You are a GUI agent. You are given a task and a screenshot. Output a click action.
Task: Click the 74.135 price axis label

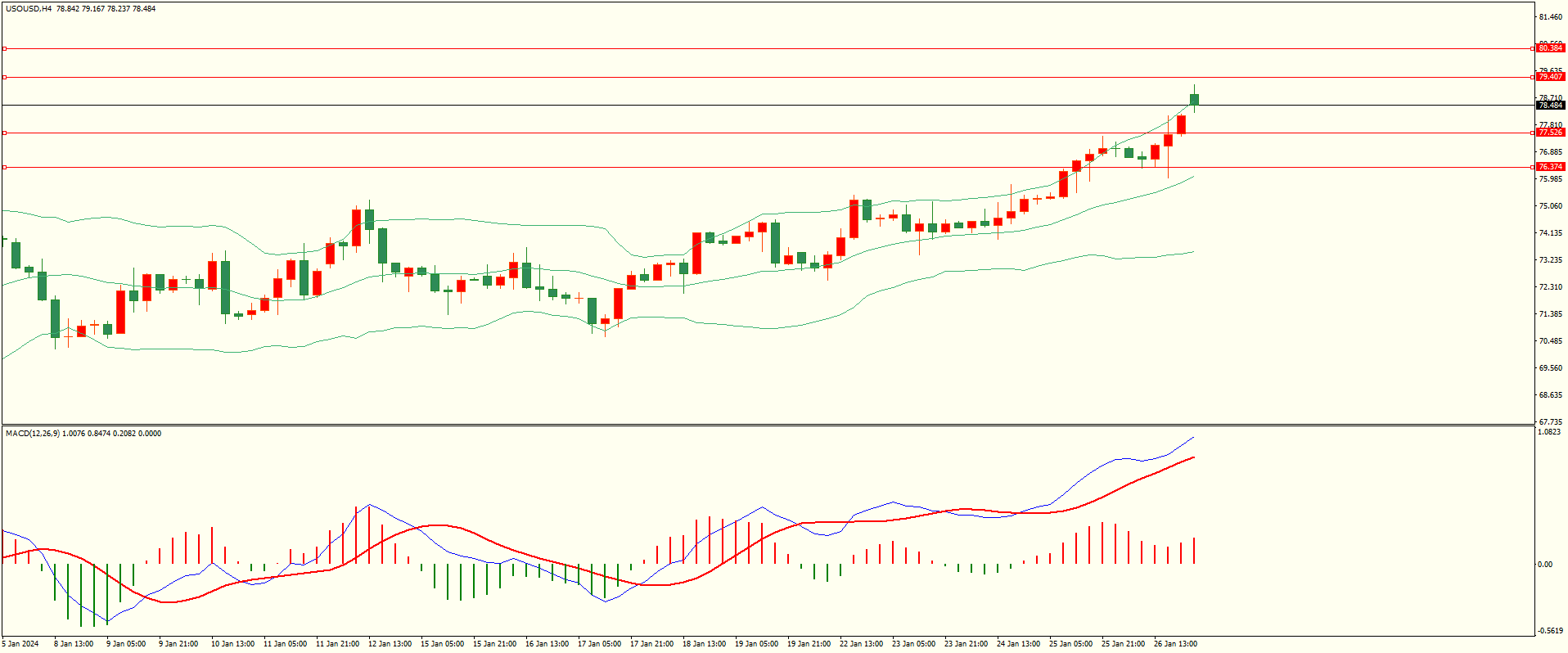tap(1551, 233)
